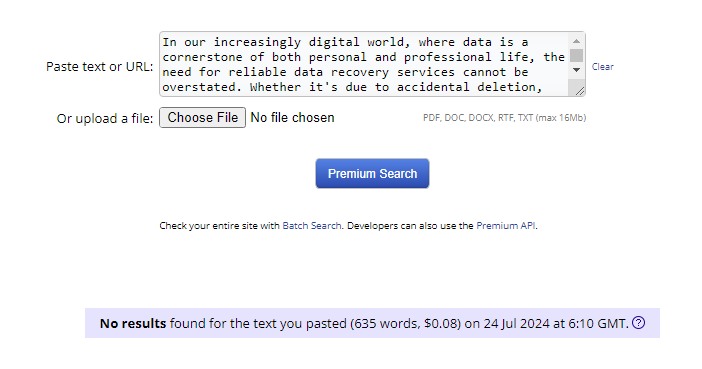Open the help question mark icon
The width and height of the screenshot is (702, 369).
[x=638, y=322]
